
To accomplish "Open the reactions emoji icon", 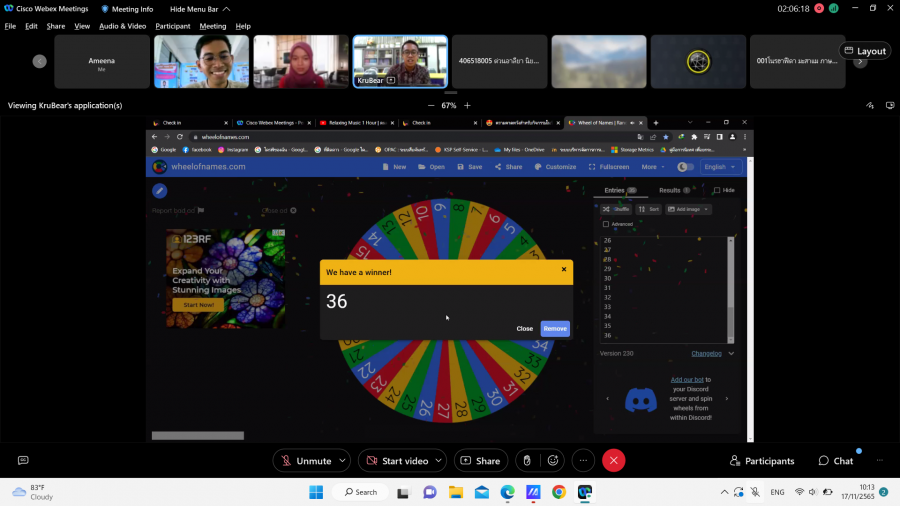I will [x=553, y=460].
